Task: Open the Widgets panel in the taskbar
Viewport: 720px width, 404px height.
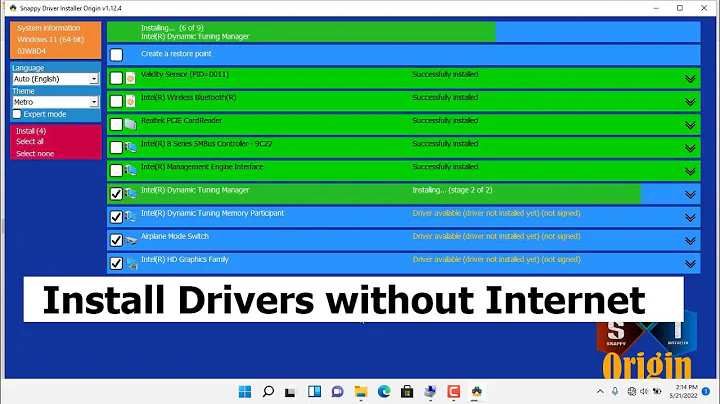Action: coord(315,392)
